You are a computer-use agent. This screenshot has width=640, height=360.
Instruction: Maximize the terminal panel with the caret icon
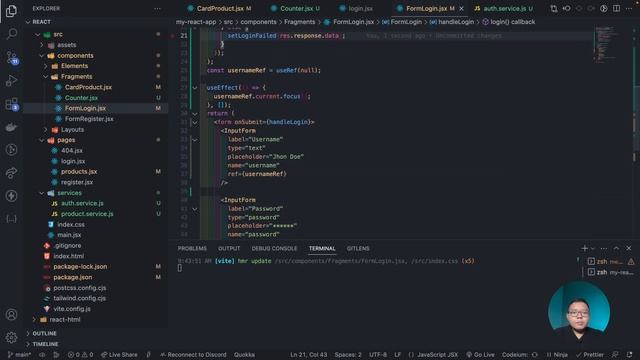pyautogui.click(x=616, y=248)
